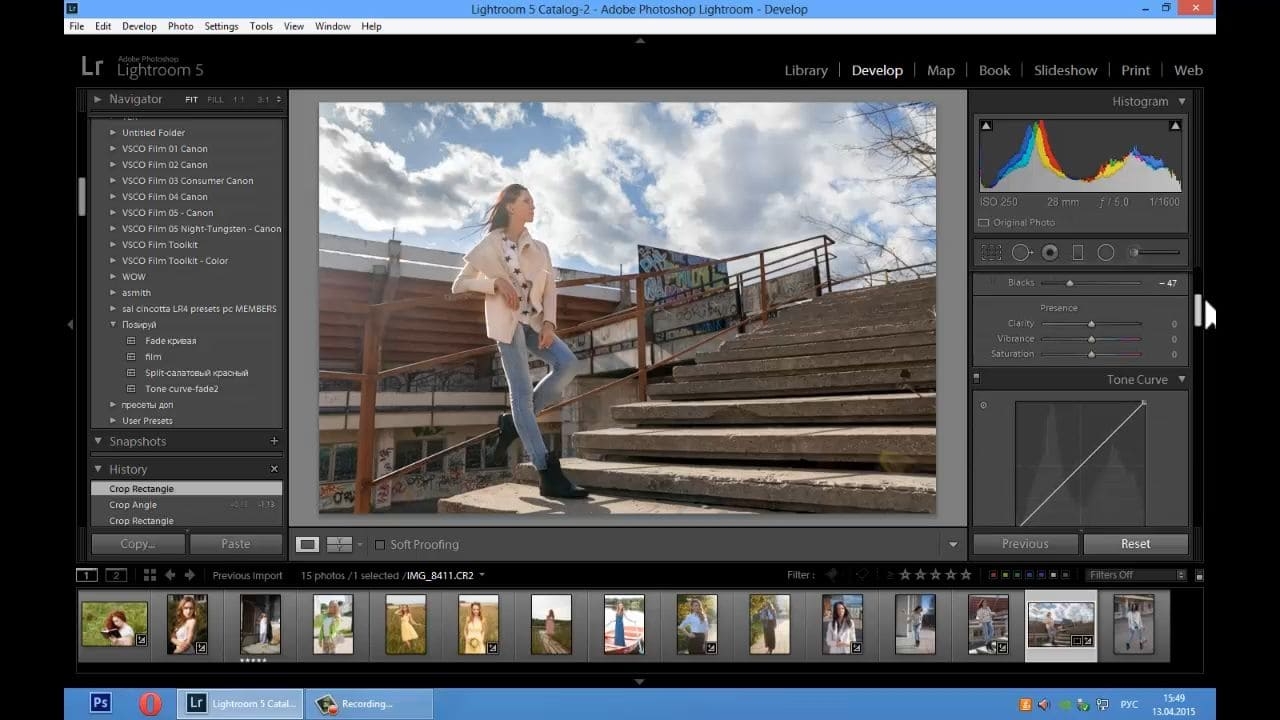1280x720 pixels.
Task: Expand the User Presets folder
Action: click(113, 421)
